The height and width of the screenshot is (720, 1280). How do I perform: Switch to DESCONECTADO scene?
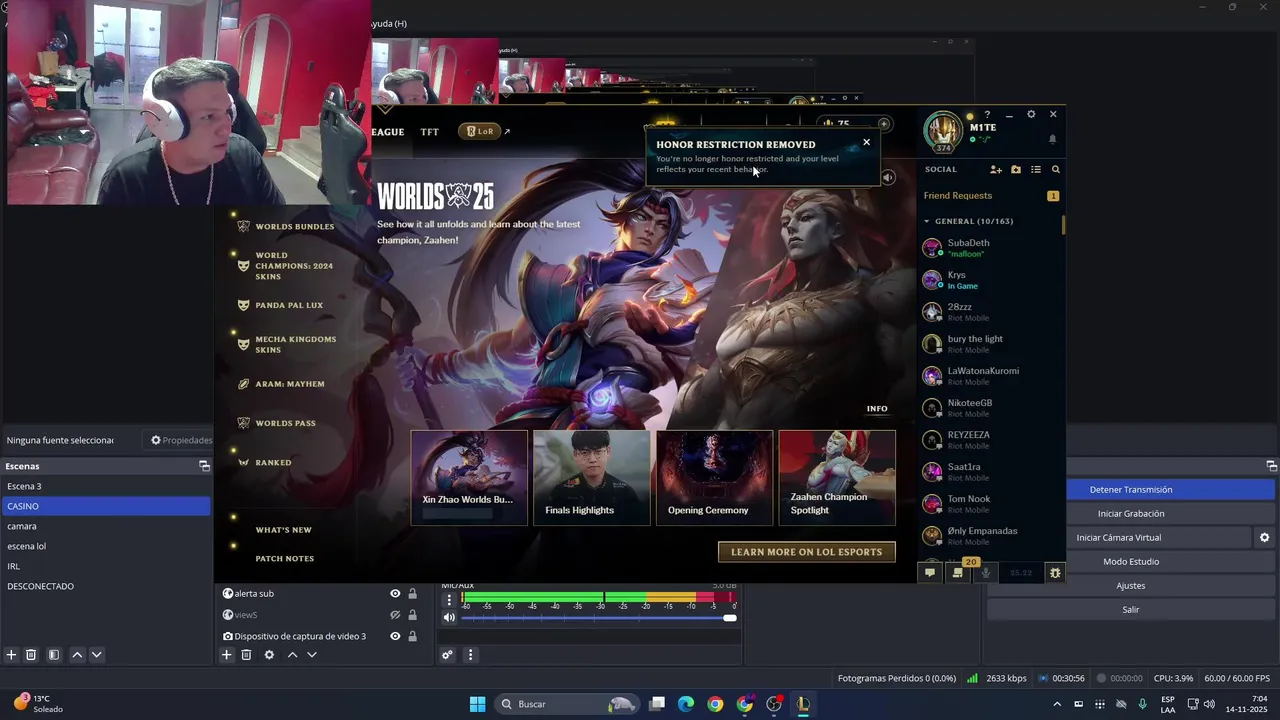pos(106,586)
